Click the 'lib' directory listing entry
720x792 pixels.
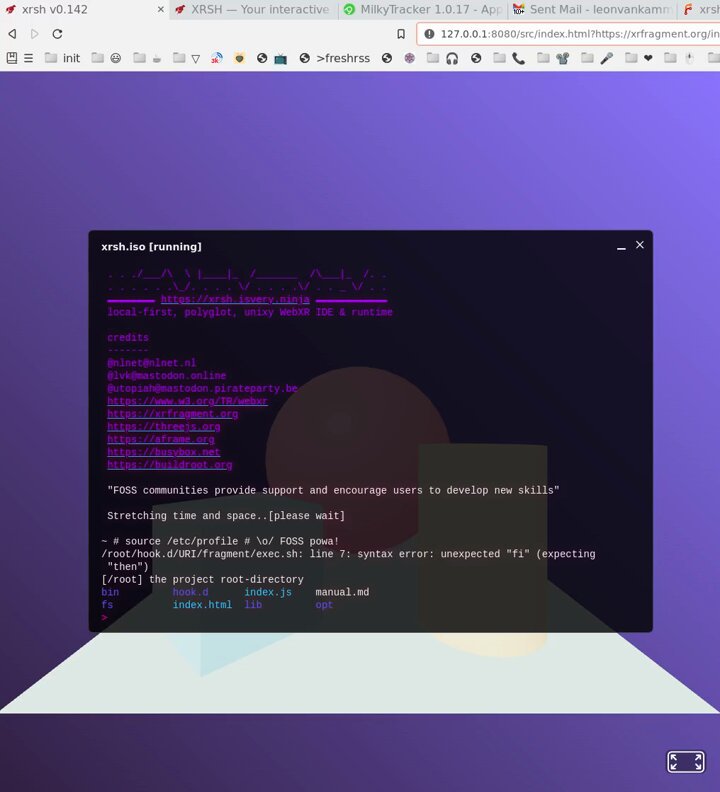click(253, 605)
